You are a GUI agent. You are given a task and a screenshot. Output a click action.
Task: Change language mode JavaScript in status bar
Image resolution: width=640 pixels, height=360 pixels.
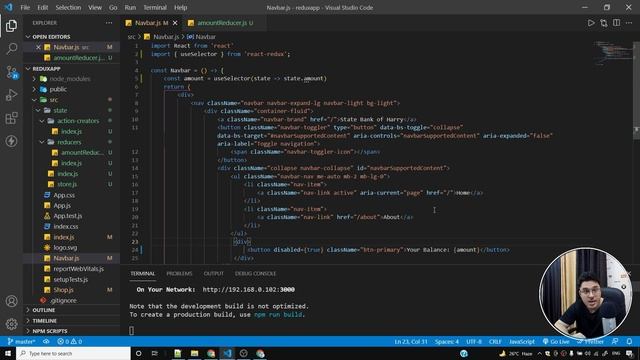[x=522, y=341]
